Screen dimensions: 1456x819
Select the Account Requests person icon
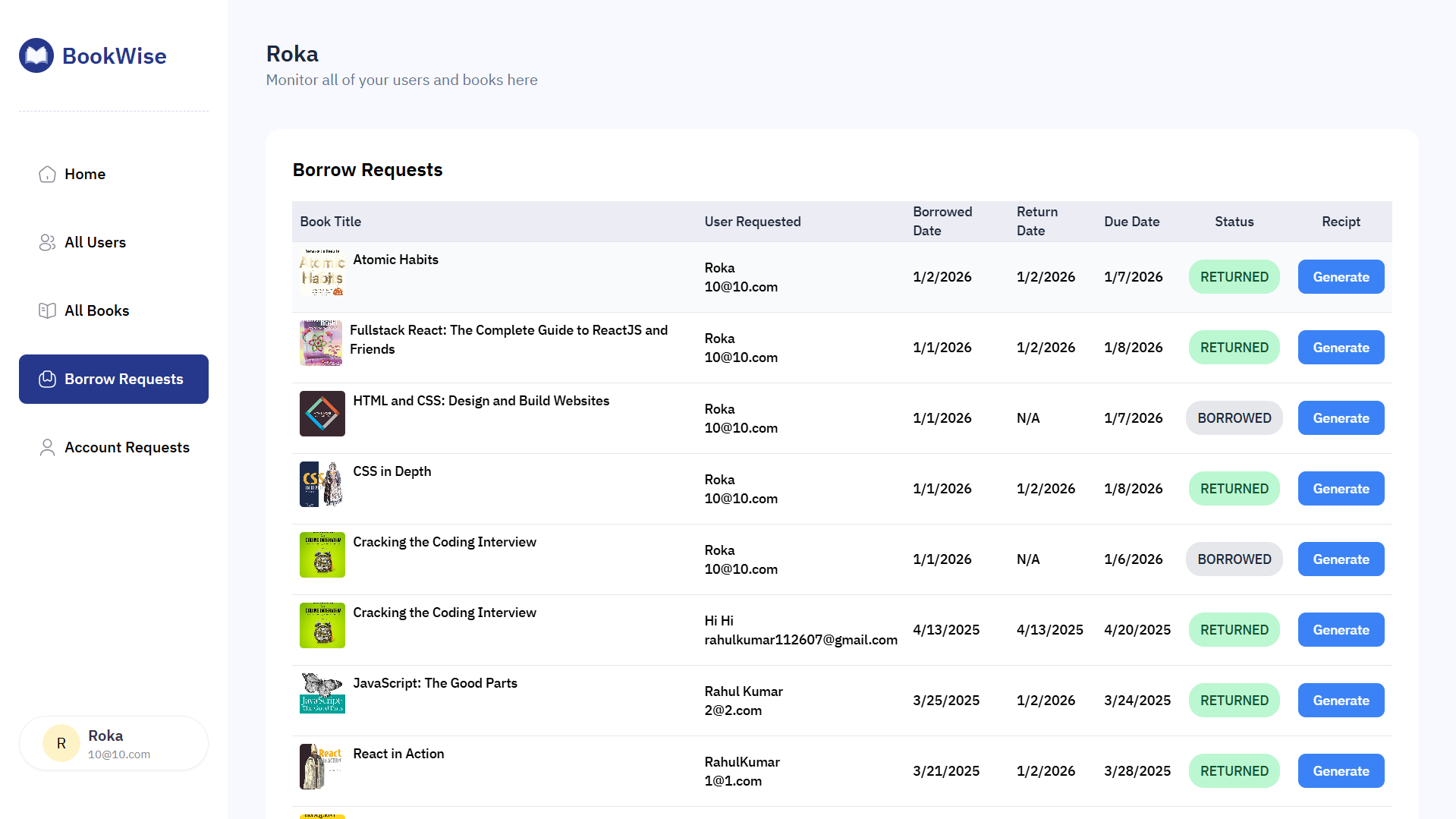tap(47, 447)
